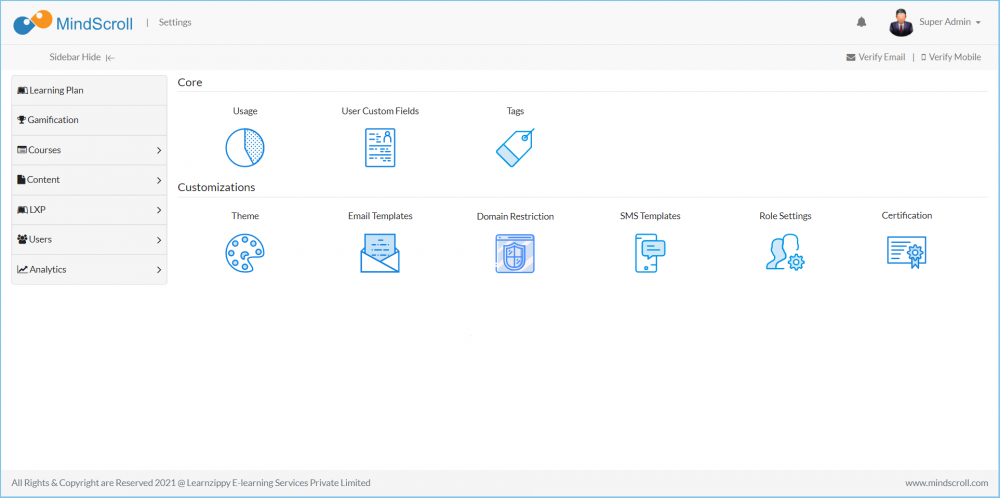Click the Super Admin avatar picture
The height and width of the screenshot is (498, 1000).
point(901,22)
